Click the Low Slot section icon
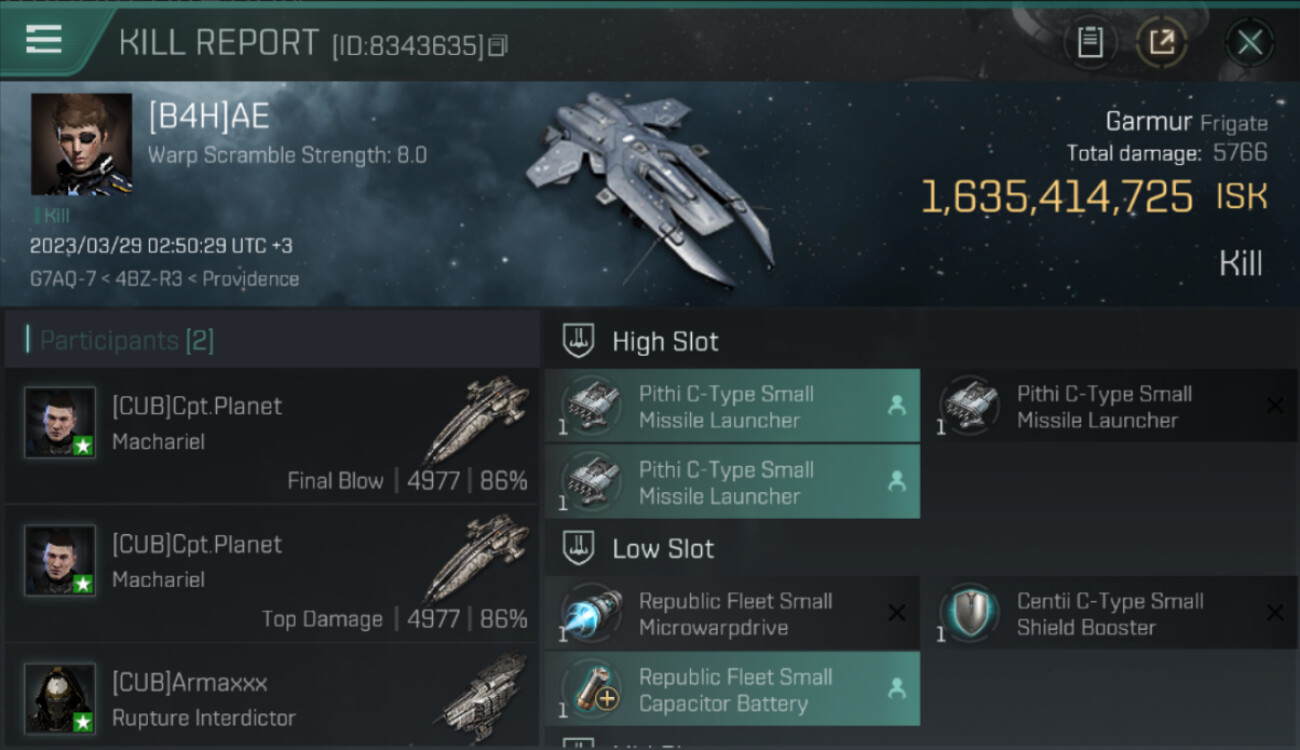 coord(579,548)
